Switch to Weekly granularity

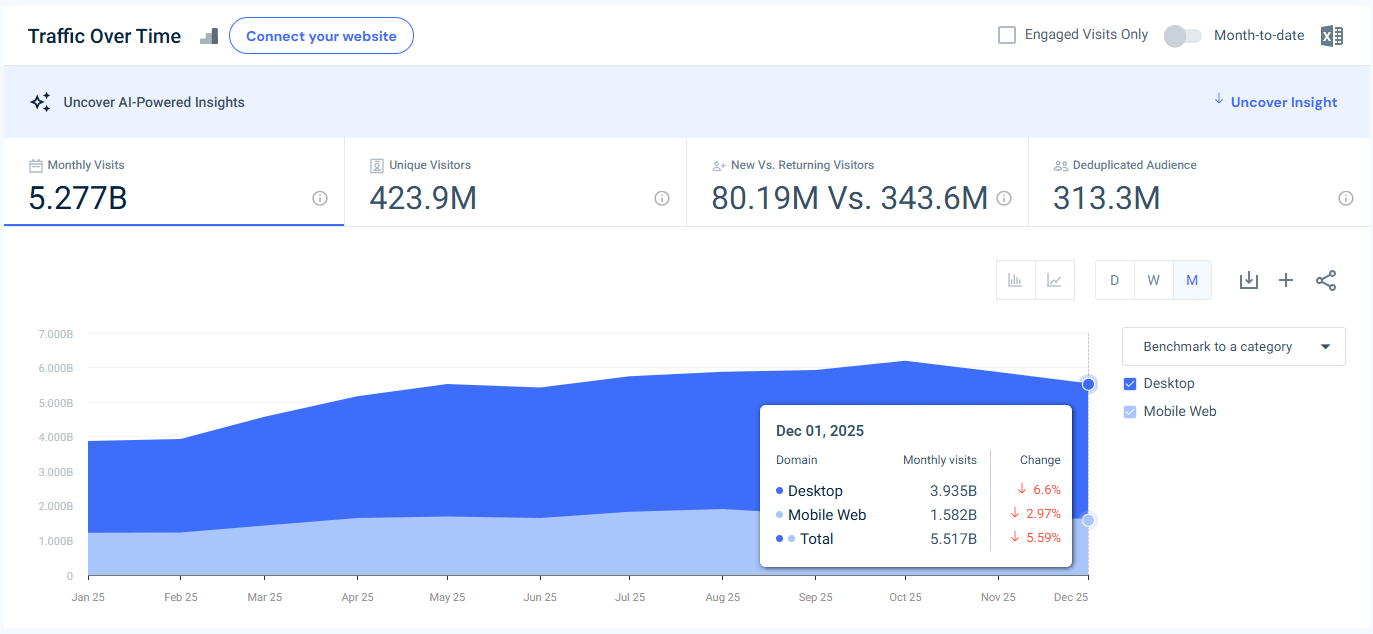click(x=1153, y=280)
